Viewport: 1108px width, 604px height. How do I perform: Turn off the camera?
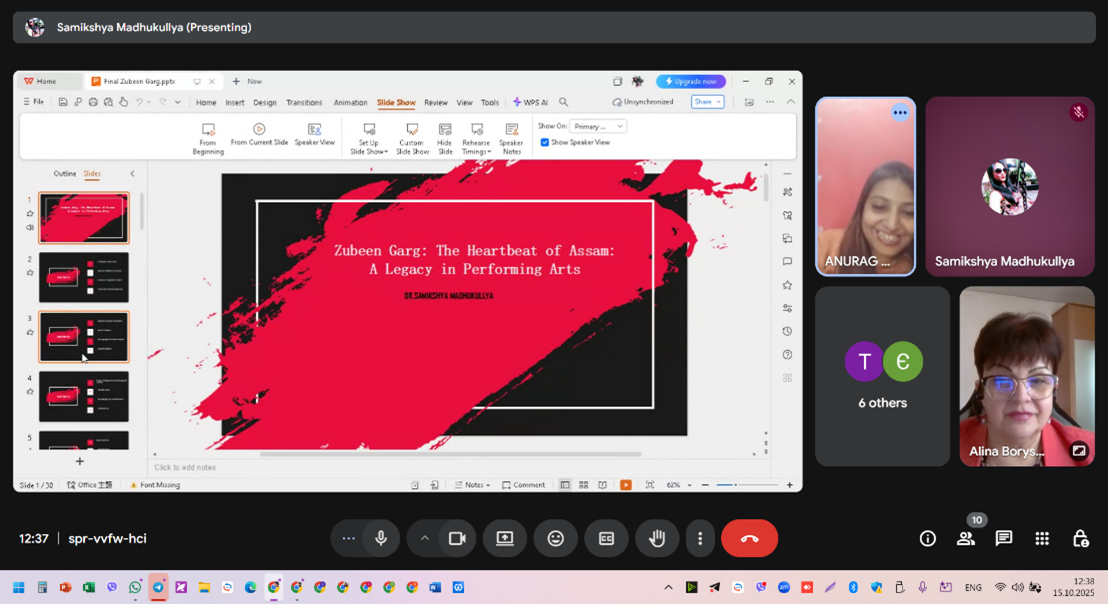457,538
